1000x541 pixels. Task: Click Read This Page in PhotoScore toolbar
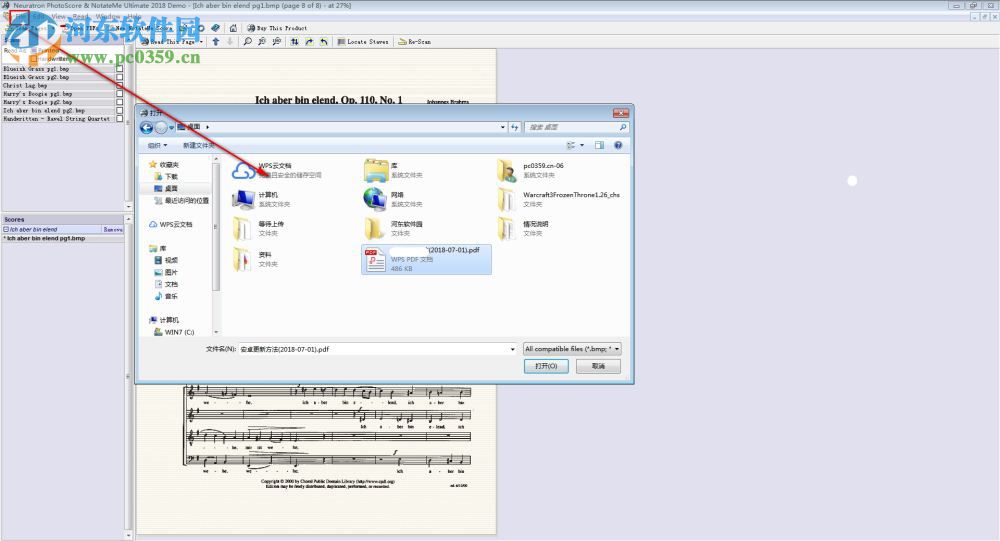coord(168,41)
